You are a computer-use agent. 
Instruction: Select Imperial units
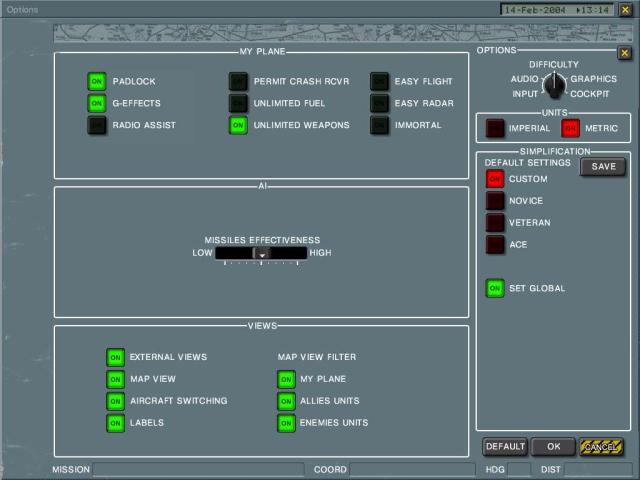pyautogui.click(x=495, y=128)
